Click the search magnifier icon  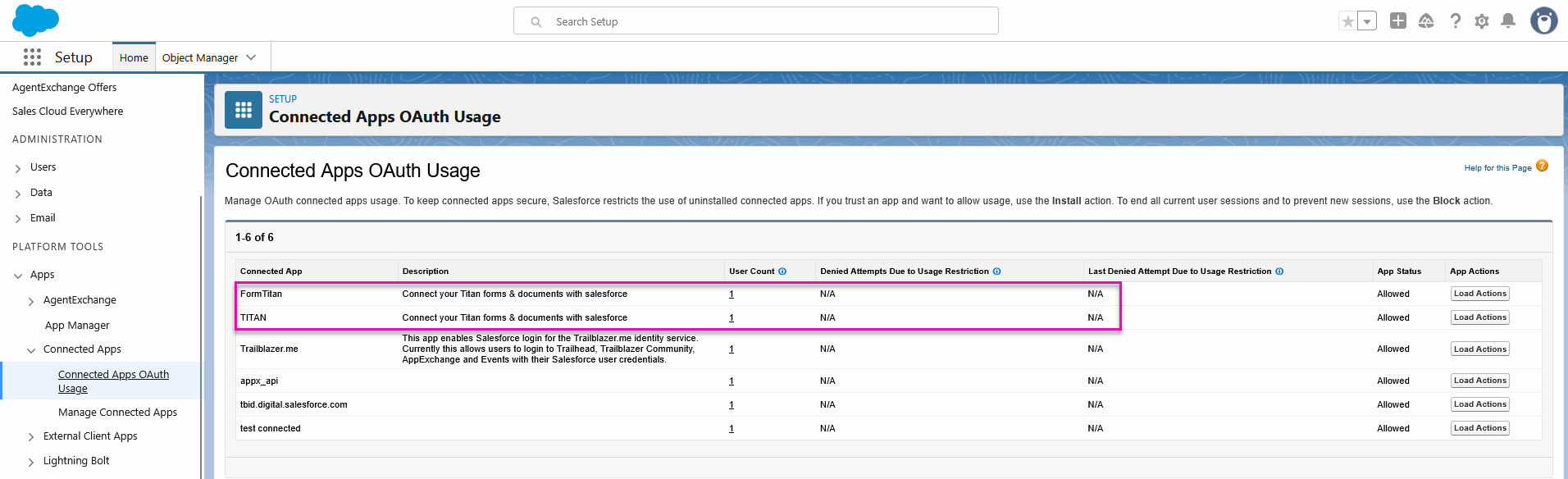pos(536,22)
